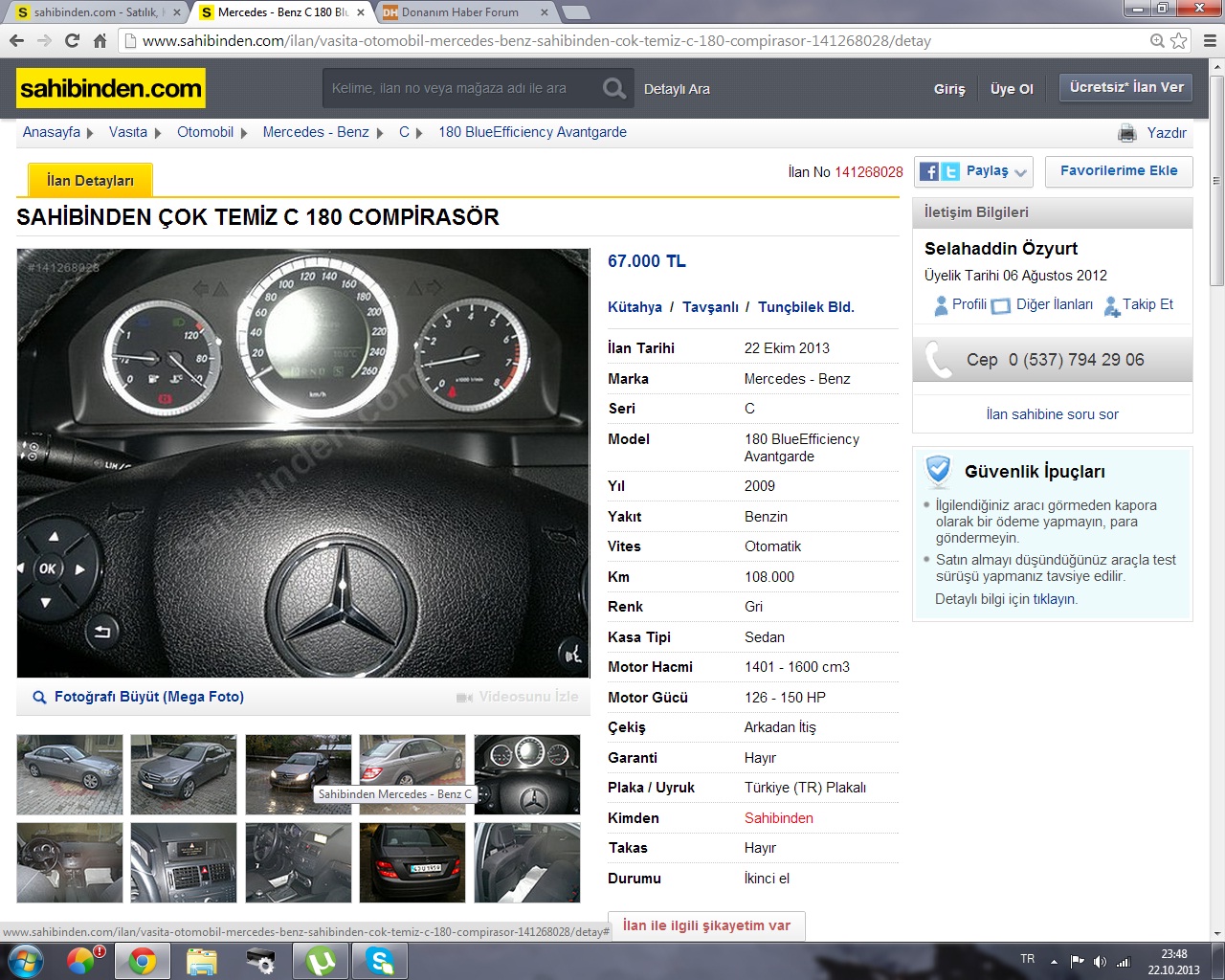Click the Üye Ol signup link
This screenshot has width=1225, height=980.
[x=1012, y=89]
